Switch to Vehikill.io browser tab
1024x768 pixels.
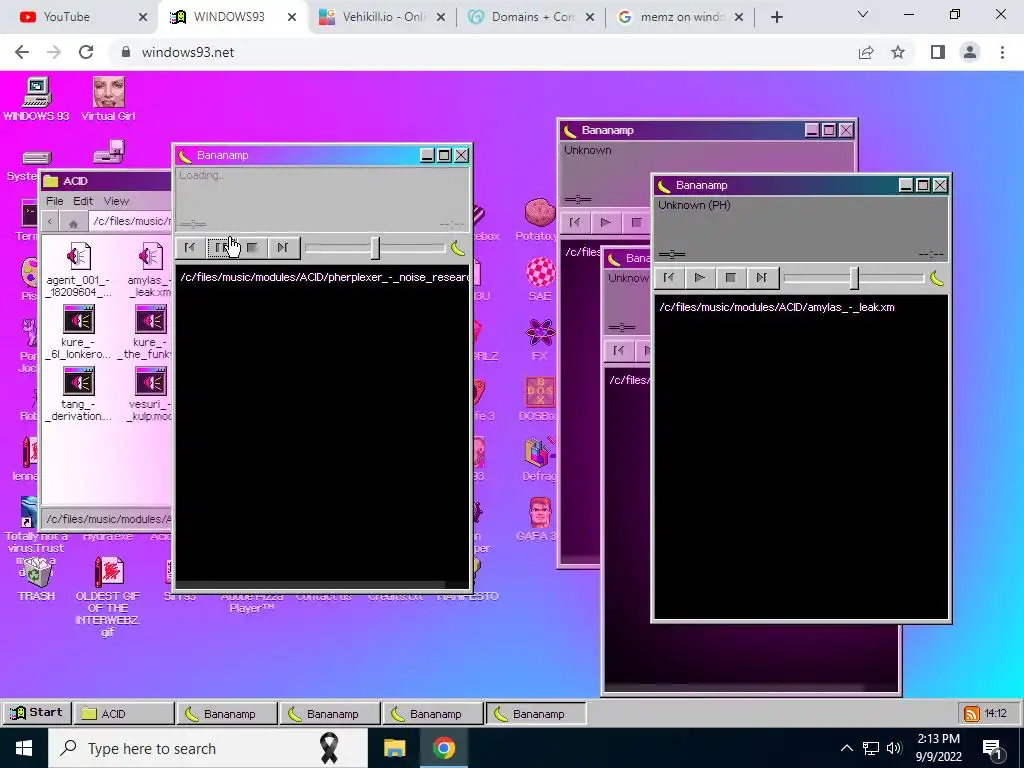(382, 17)
